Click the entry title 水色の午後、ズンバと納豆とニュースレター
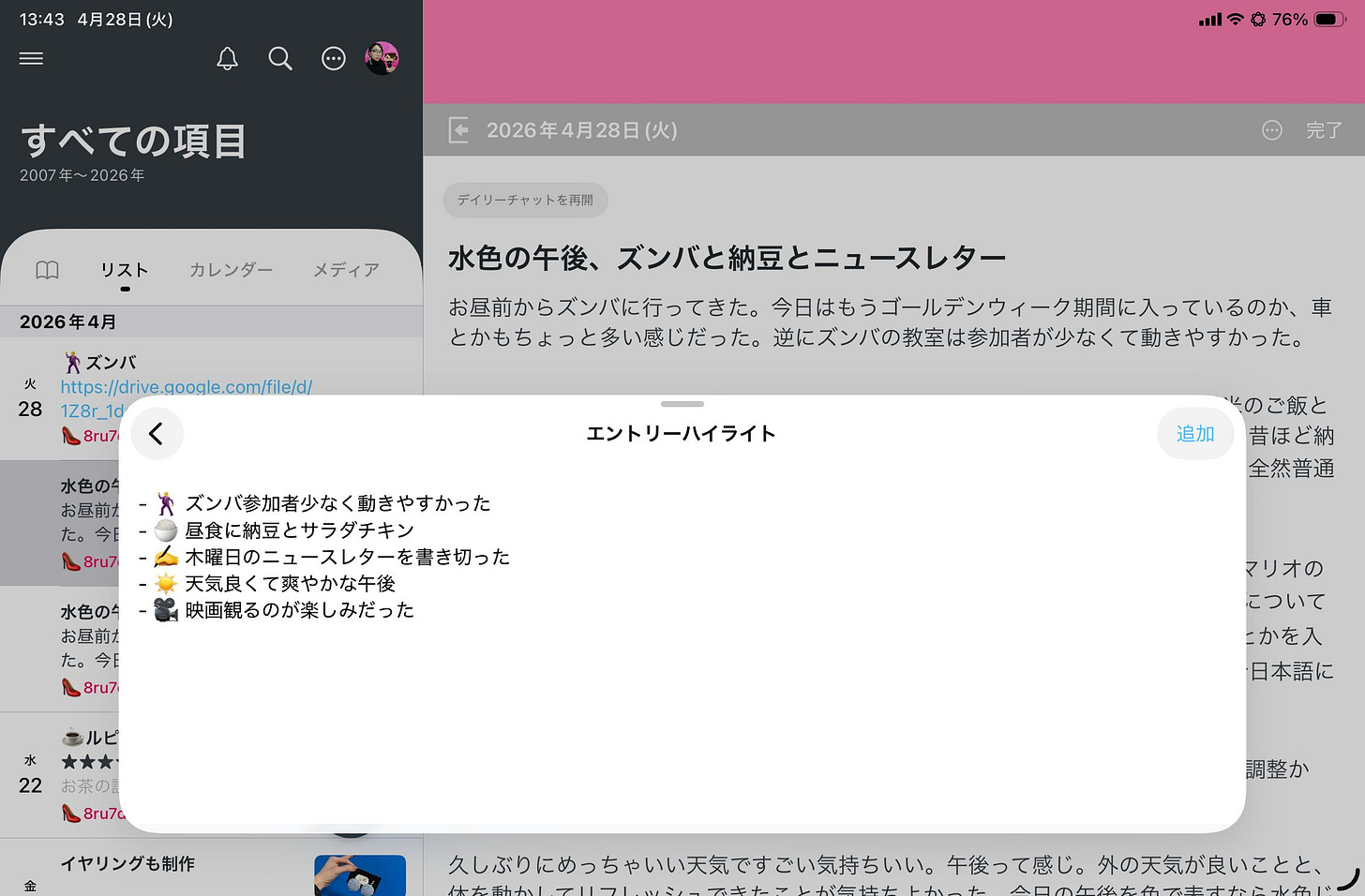The height and width of the screenshot is (896, 1365). coord(727,258)
